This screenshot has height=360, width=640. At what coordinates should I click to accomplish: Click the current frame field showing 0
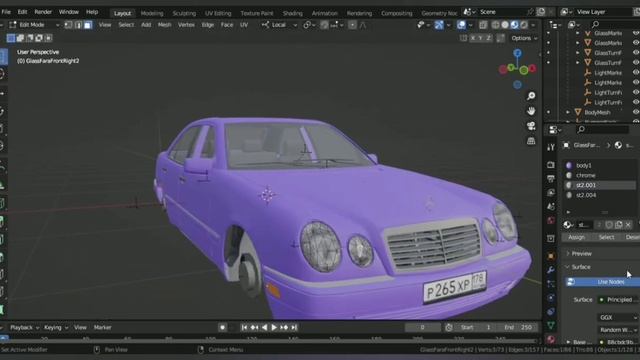(x=422, y=327)
